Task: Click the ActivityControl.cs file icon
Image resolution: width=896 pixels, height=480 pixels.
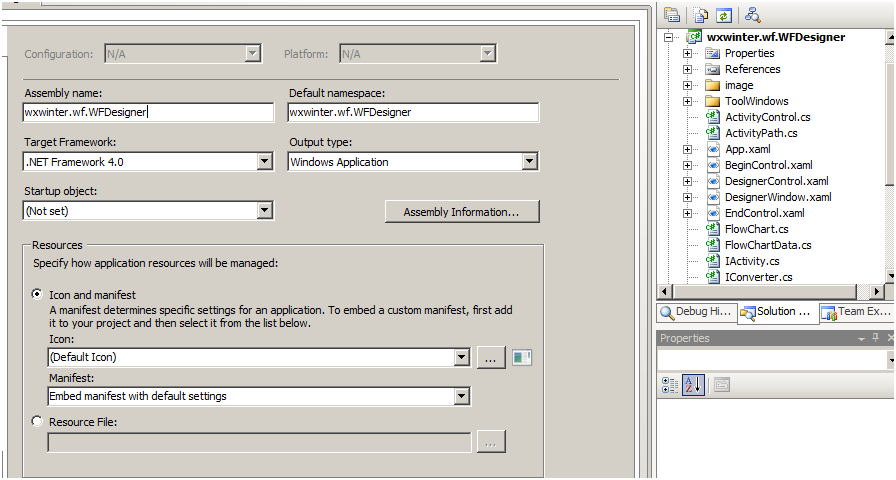Action: pyautogui.click(x=712, y=117)
